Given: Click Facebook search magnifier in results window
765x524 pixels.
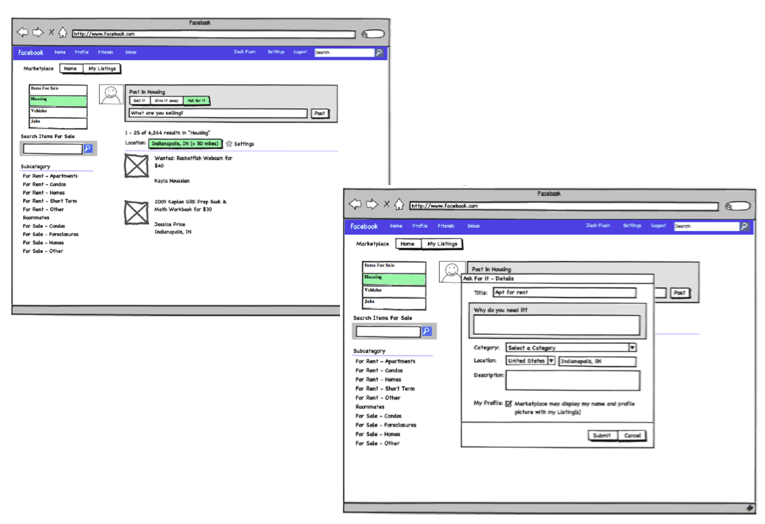Looking at the screenshot, I should pos(379,52).
